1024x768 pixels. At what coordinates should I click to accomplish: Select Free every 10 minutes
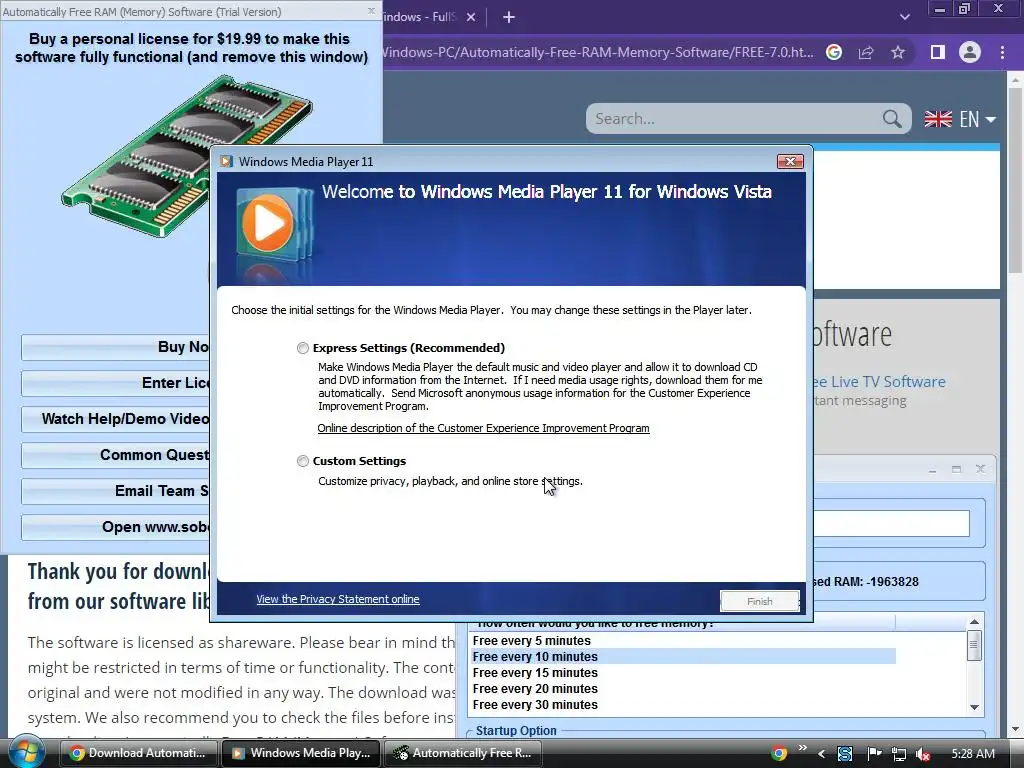click(683, 656)
